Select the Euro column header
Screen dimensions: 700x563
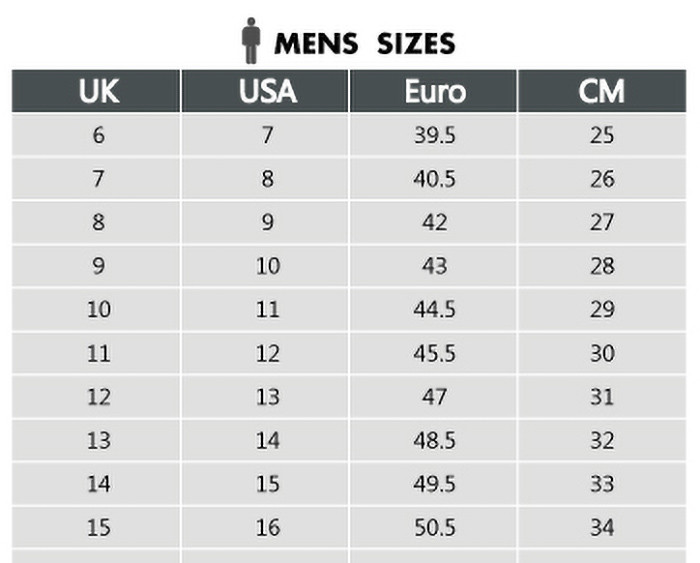click(433, 91)
